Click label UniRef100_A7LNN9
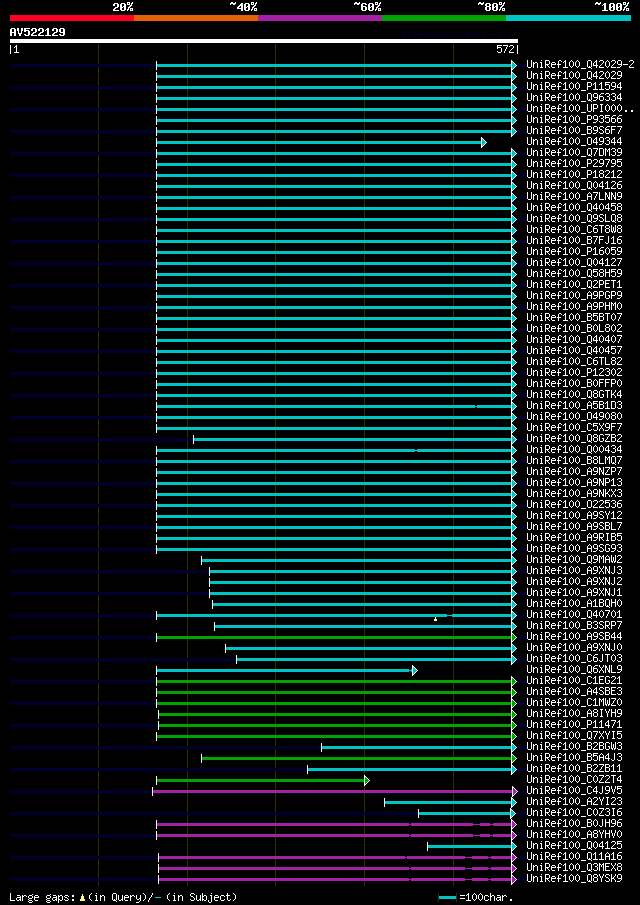This screenshot has height=905, width=640. 574,197
